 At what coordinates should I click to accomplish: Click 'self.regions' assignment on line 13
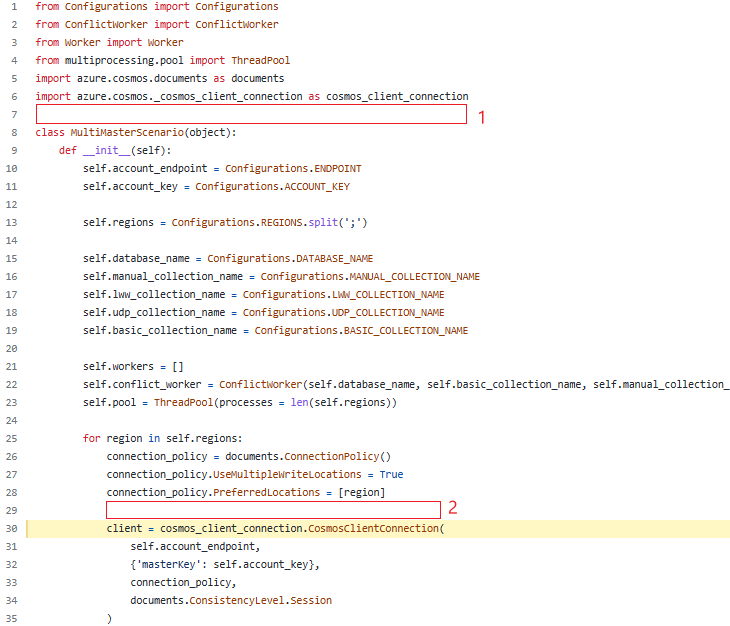coord(118,222)
